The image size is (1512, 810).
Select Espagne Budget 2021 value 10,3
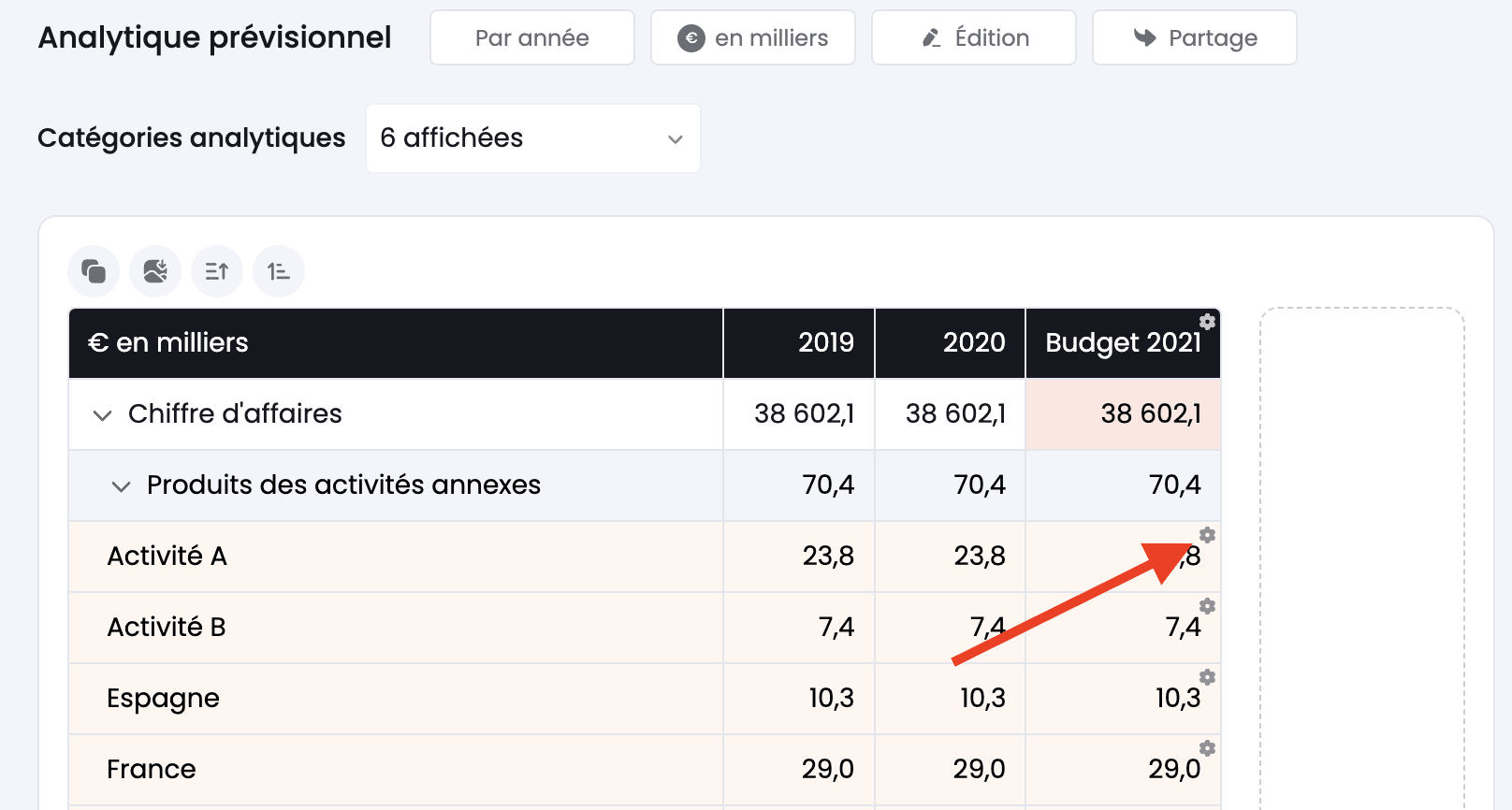pos(1123,699)
